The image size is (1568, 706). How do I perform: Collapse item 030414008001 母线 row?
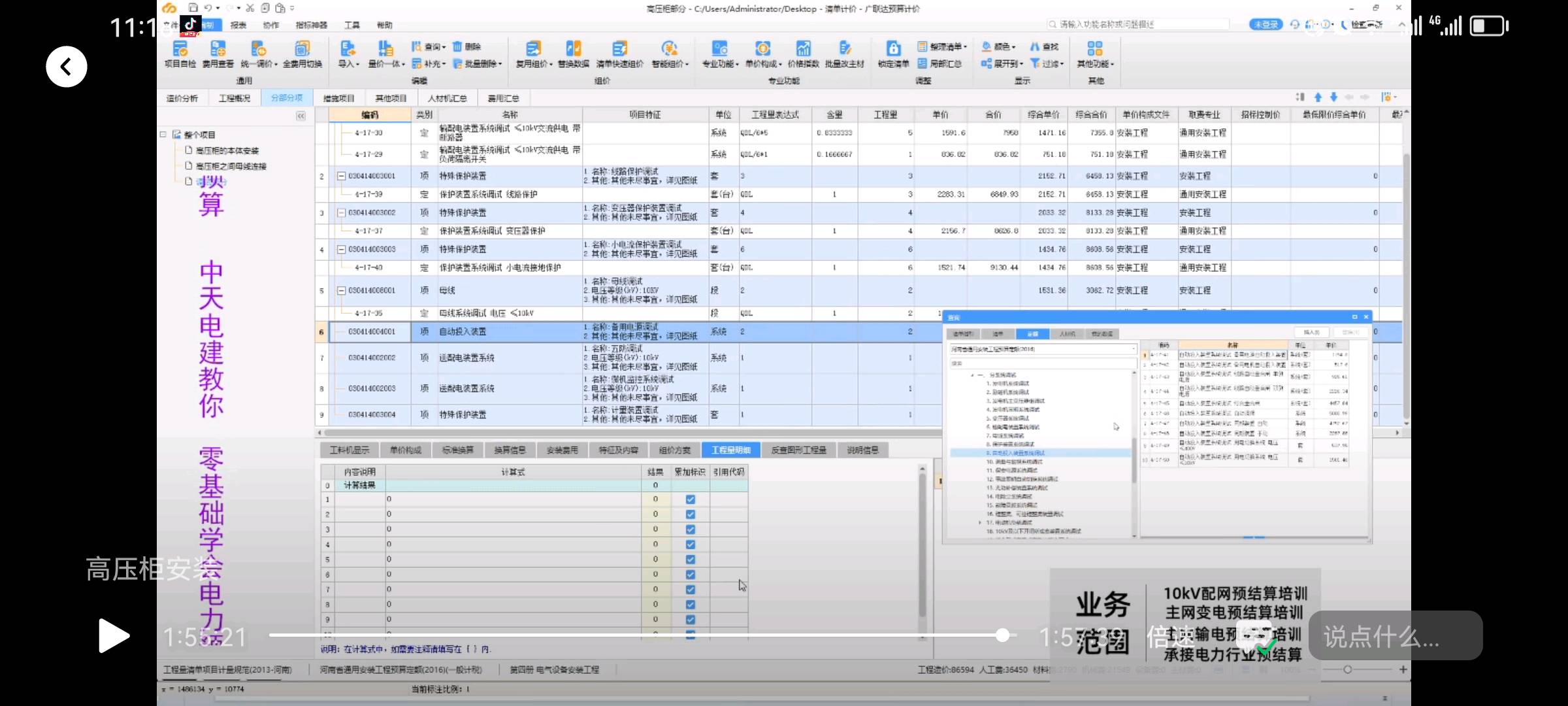tap(341, 290)
